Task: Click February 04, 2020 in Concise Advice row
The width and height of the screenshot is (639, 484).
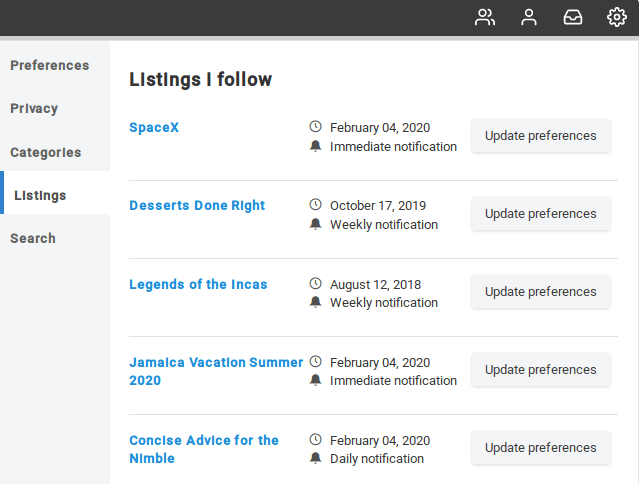Action: pyautogui.click(x=380, y=440)
